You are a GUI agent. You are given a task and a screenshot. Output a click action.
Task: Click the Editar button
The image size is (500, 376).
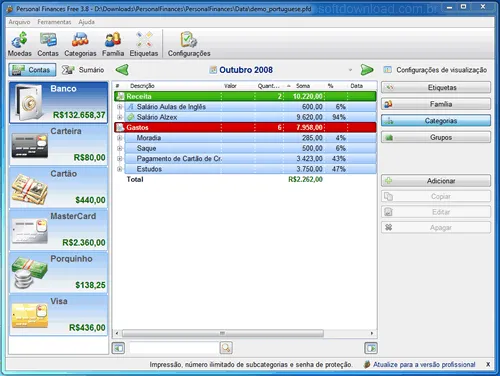436,212
